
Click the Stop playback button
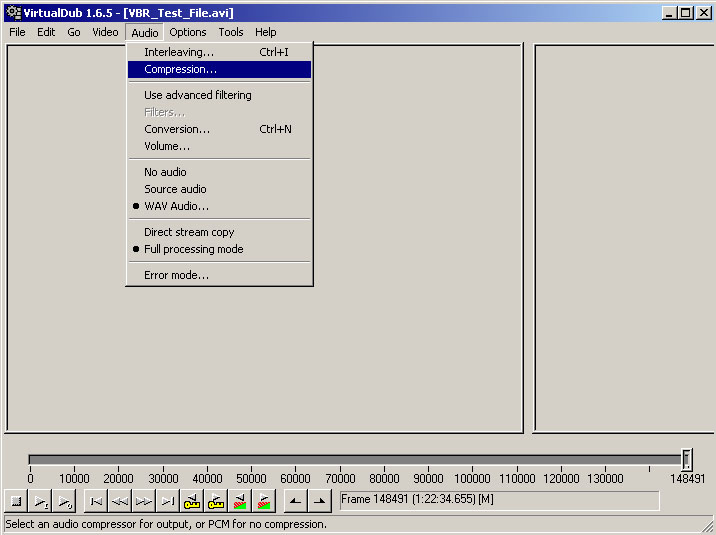point(16,501)
